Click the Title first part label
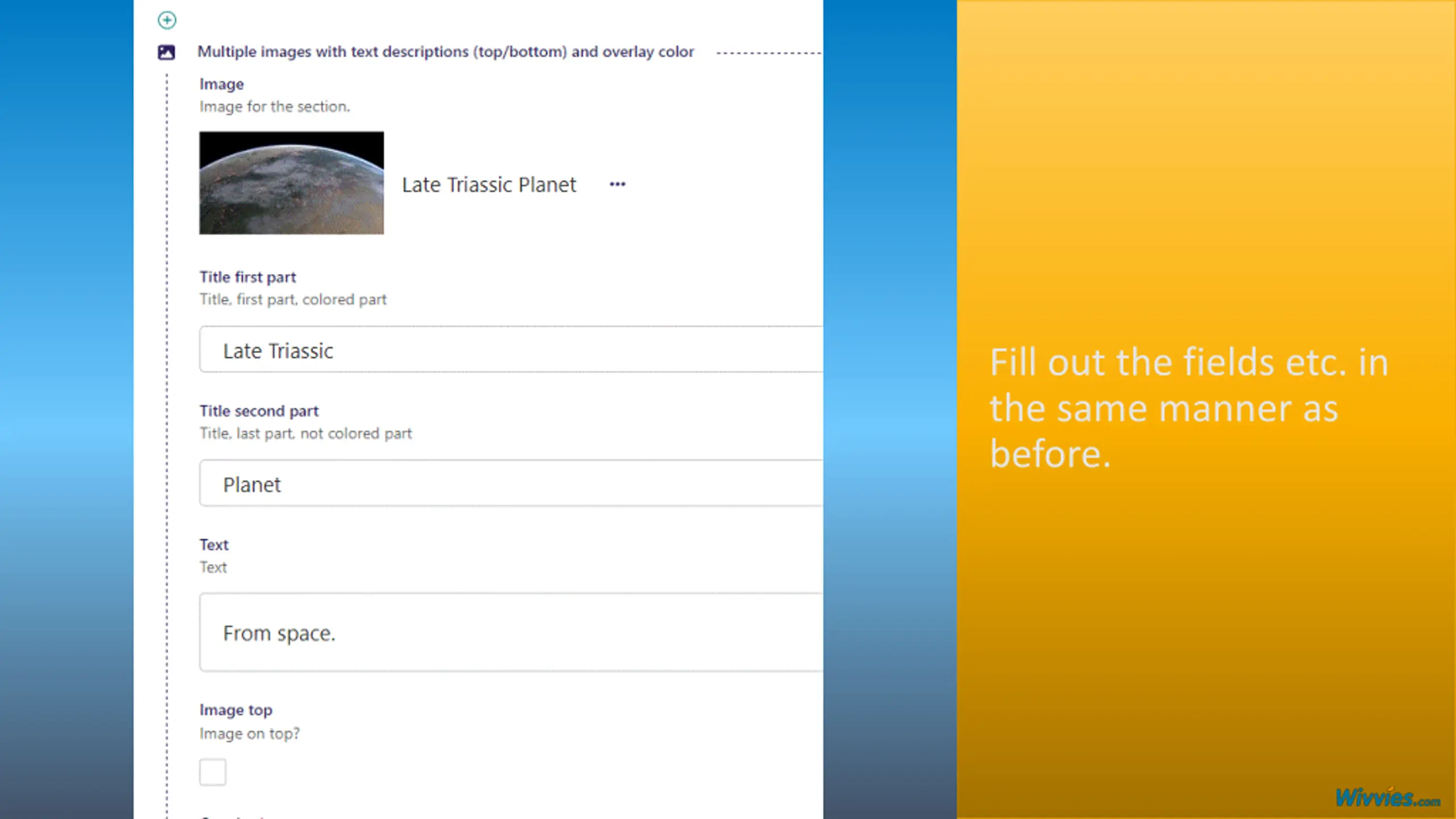This screenshot has width=1456, height=819. point(247,277)
